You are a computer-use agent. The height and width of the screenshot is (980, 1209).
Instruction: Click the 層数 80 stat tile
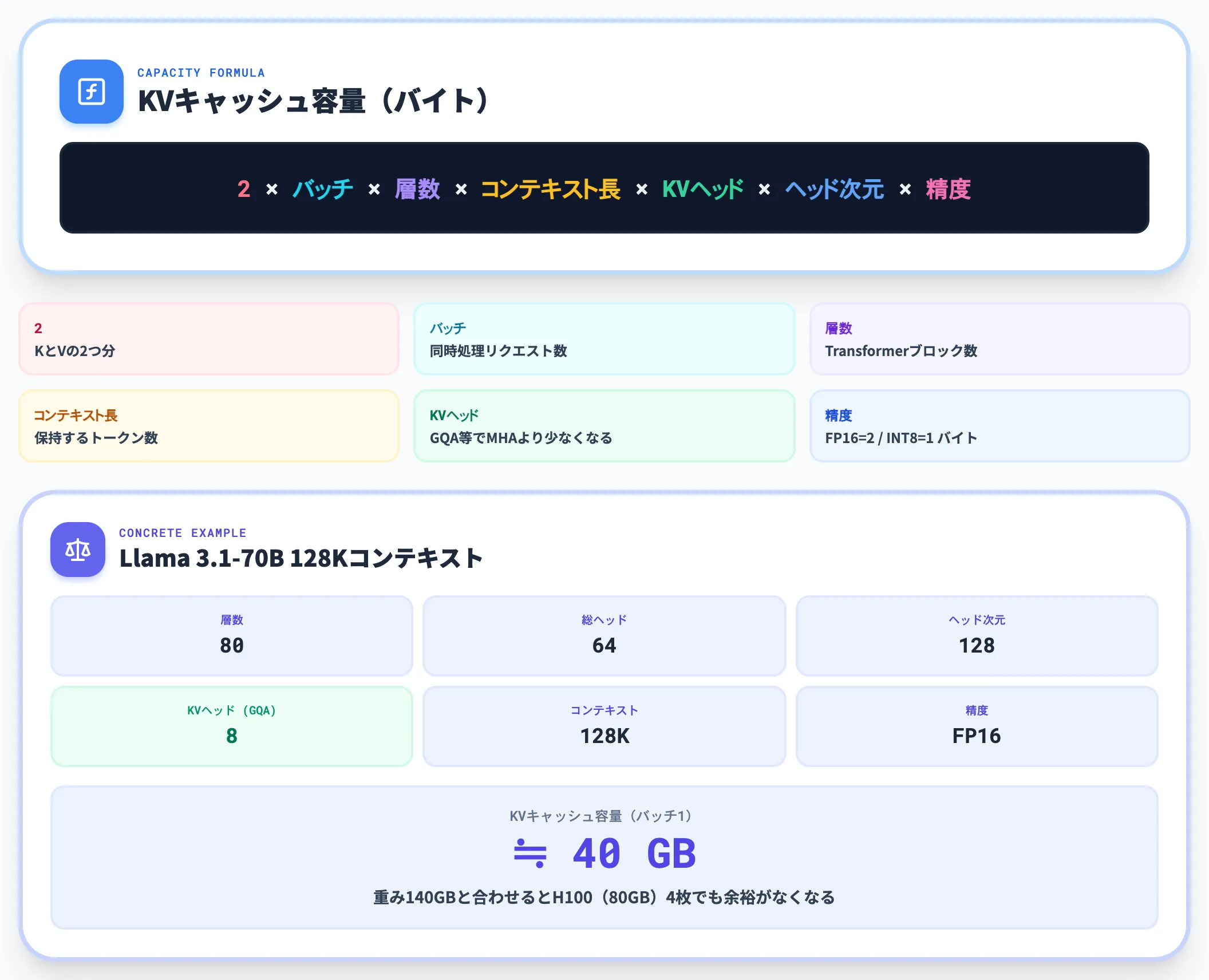pyautogui.click(x=232, y=636)
